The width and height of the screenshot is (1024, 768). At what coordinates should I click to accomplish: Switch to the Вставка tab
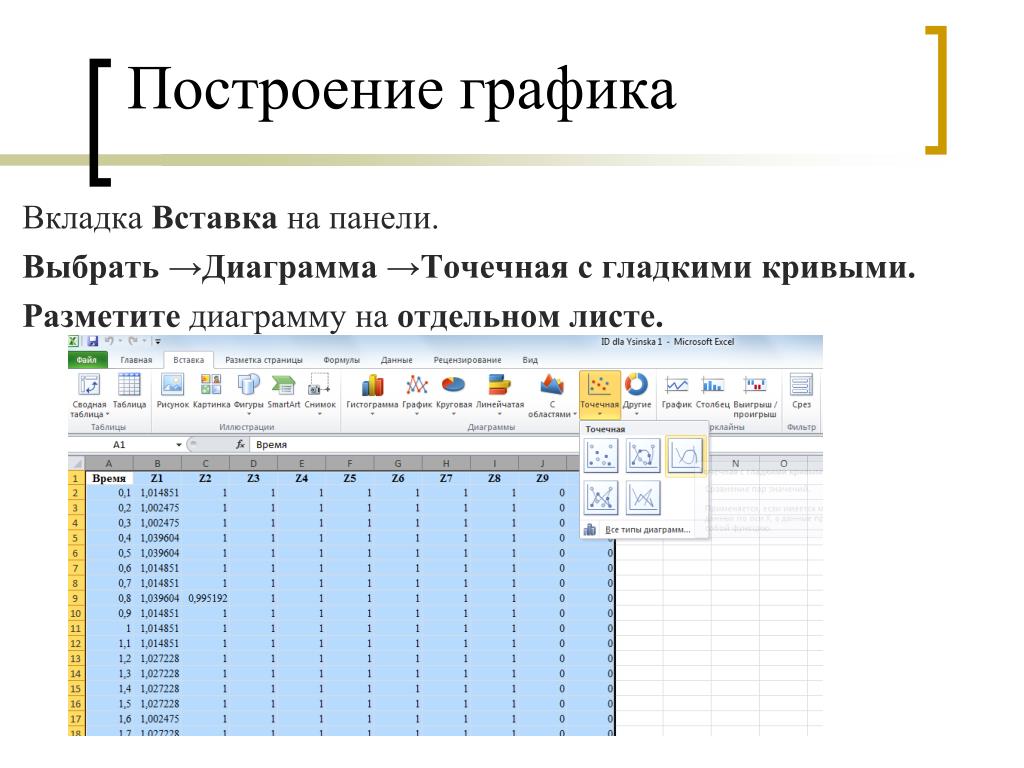point(189,360)
